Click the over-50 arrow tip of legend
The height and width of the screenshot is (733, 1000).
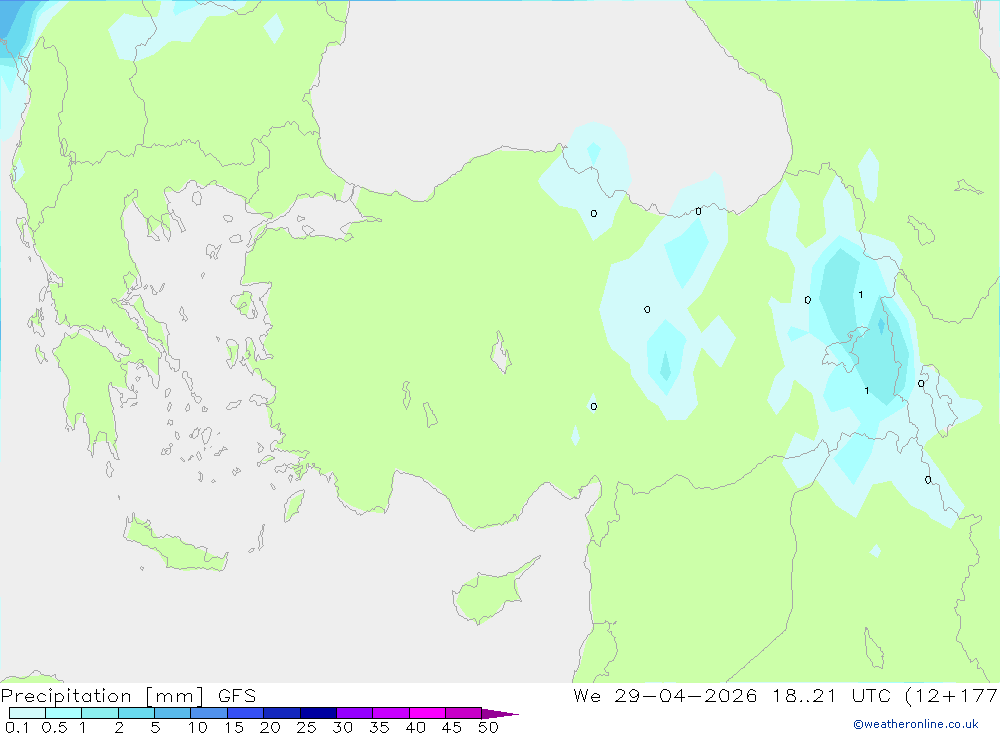click(x=500, y=713)
